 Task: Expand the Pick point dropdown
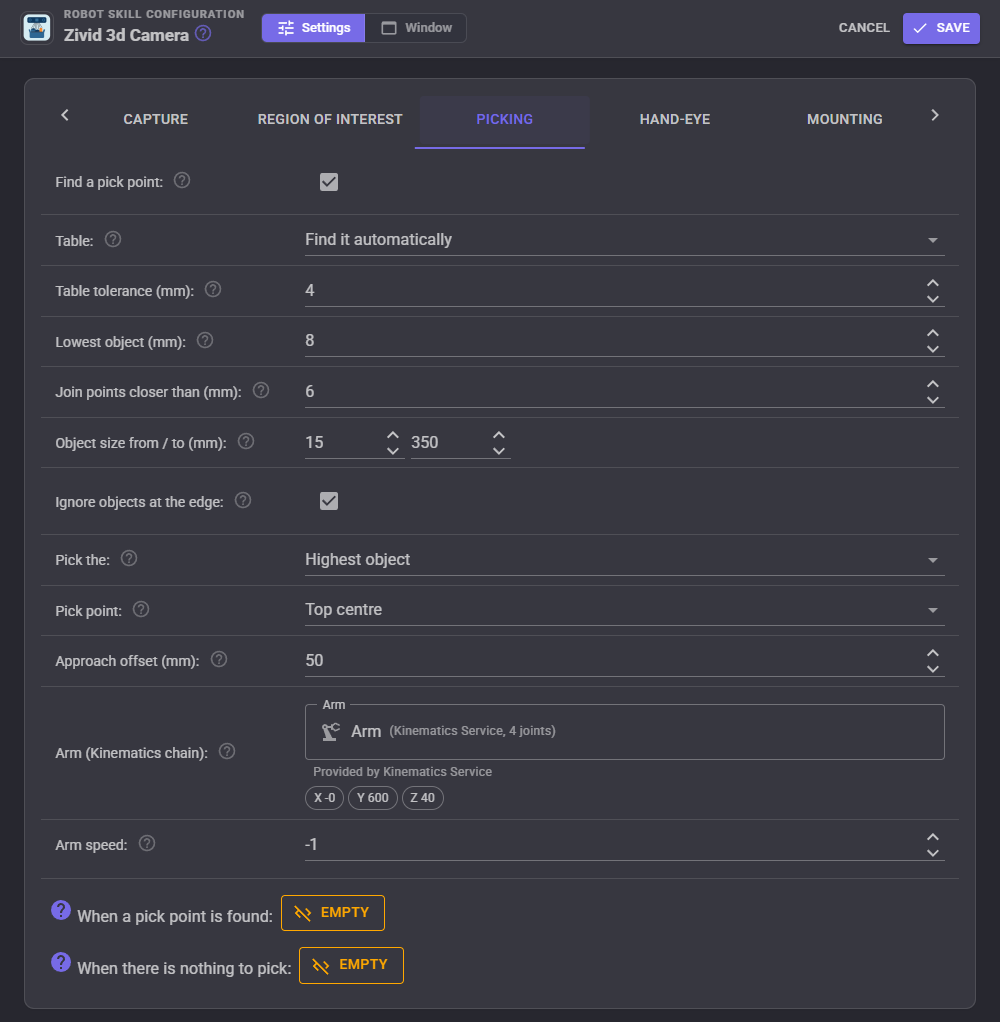tap(625, 610)
